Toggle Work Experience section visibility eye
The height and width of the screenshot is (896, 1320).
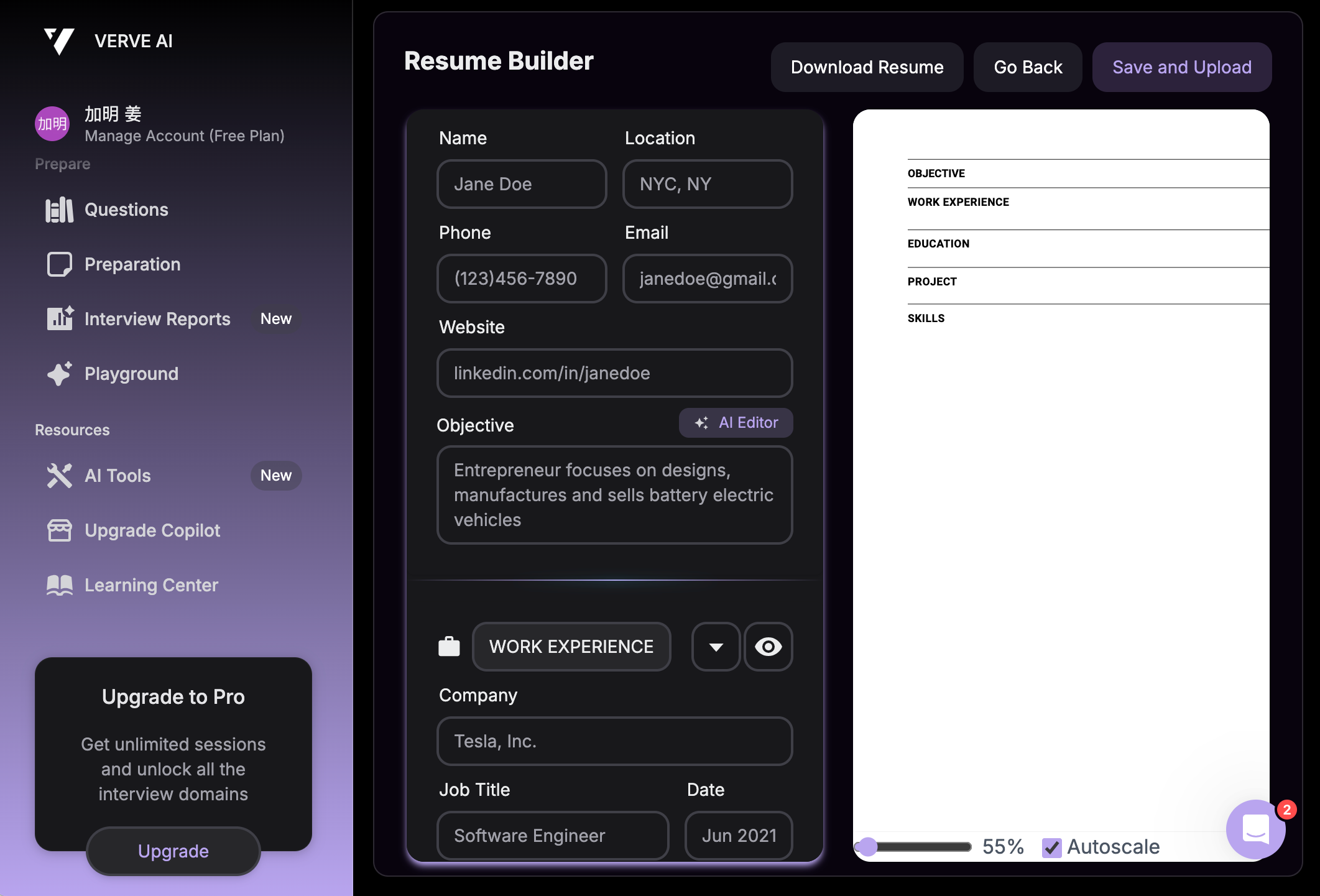pyautogui.click(x=768, y=647)
